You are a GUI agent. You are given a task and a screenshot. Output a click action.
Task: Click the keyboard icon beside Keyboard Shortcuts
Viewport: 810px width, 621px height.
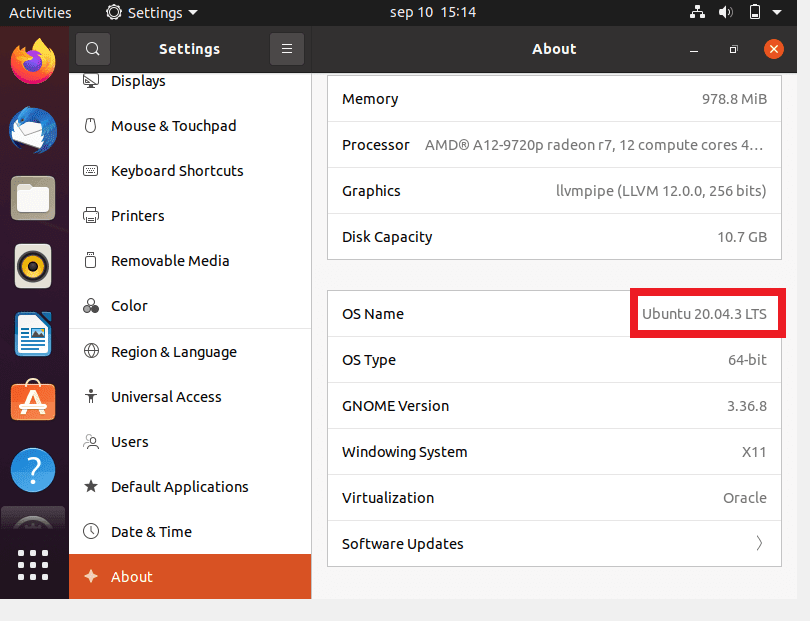coord(90,170)
